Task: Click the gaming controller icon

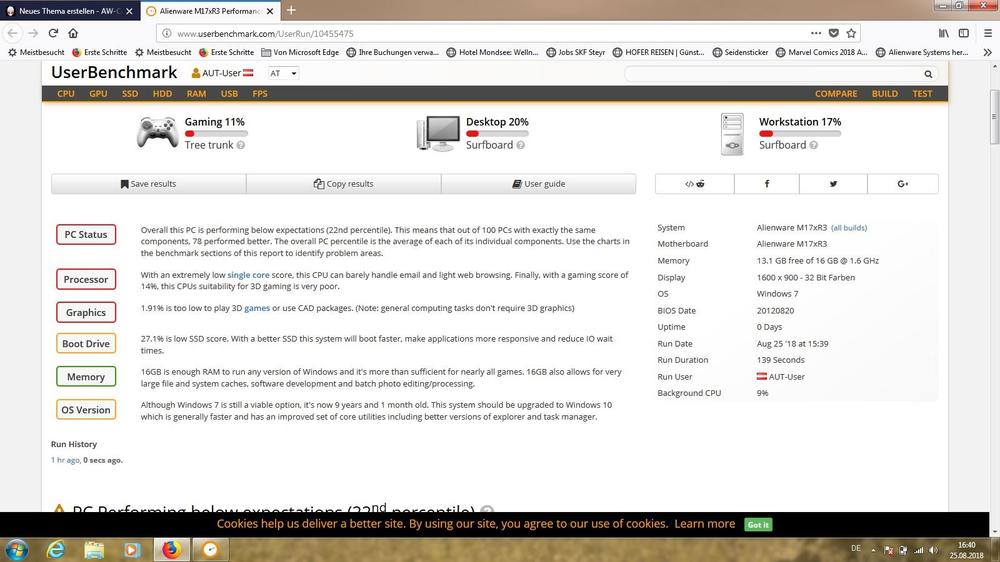Action: click(x=157, y=132)
